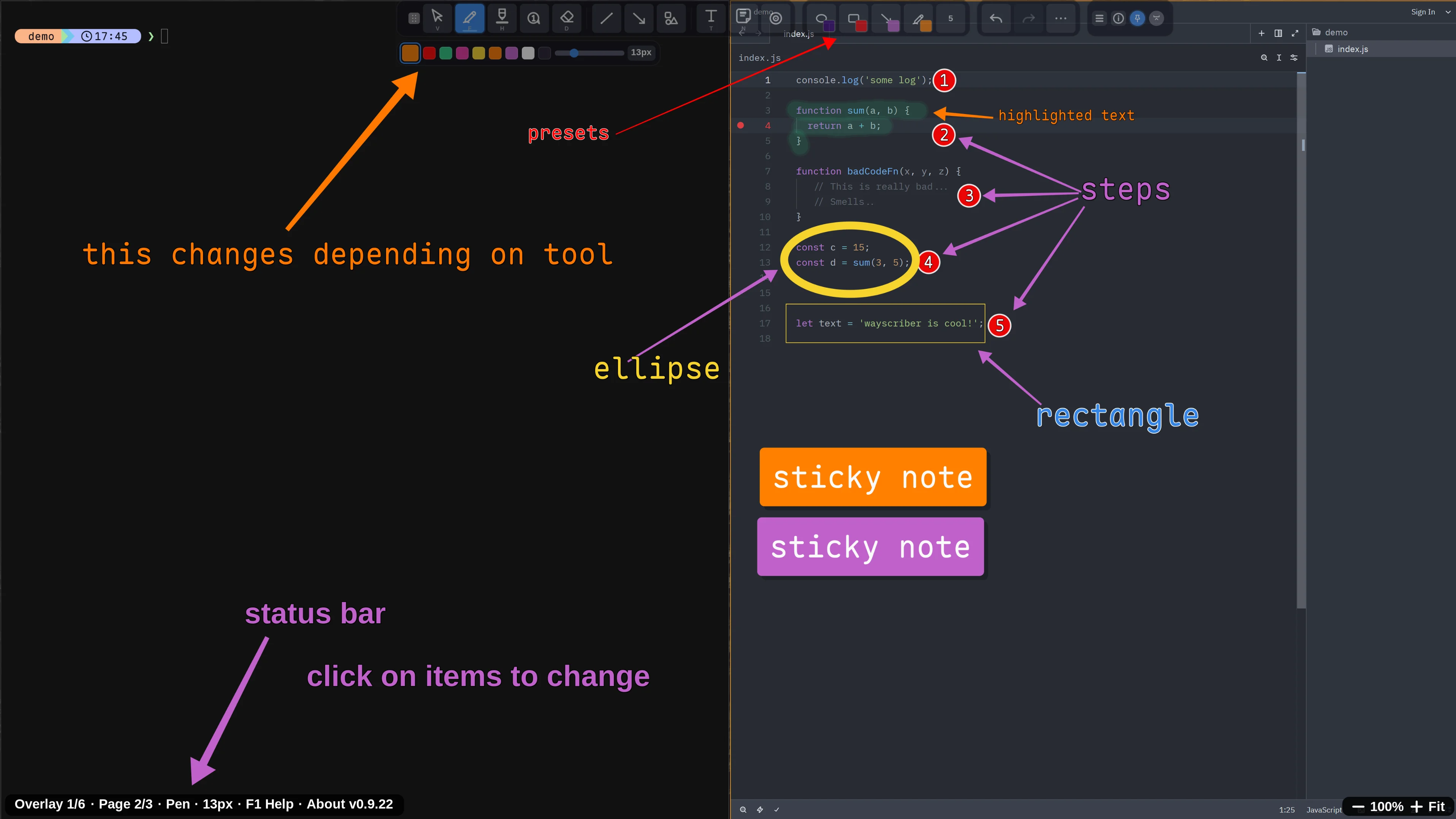Select the numbered Step marker tool

click(x=534, y=18)
